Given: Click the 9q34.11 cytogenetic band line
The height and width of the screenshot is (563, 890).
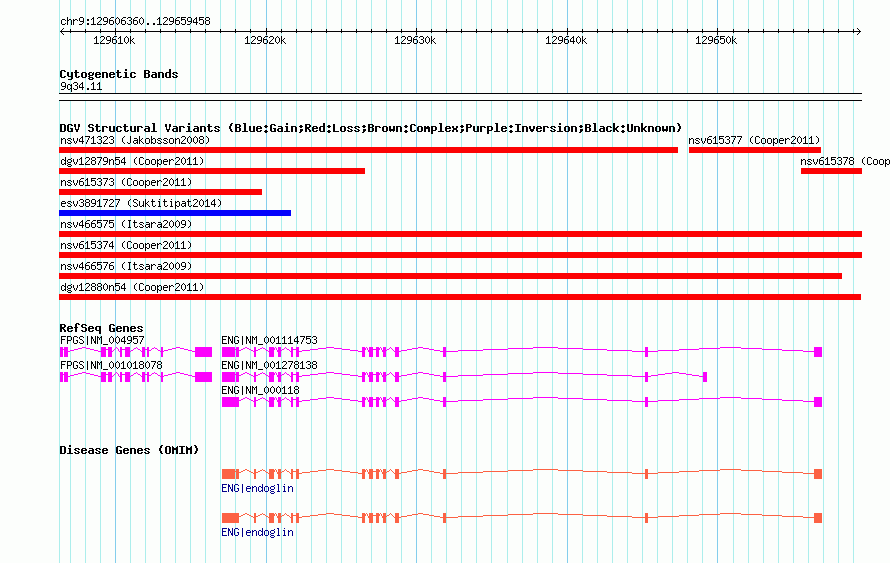Looking at the screenshot, I should (460, 97).
